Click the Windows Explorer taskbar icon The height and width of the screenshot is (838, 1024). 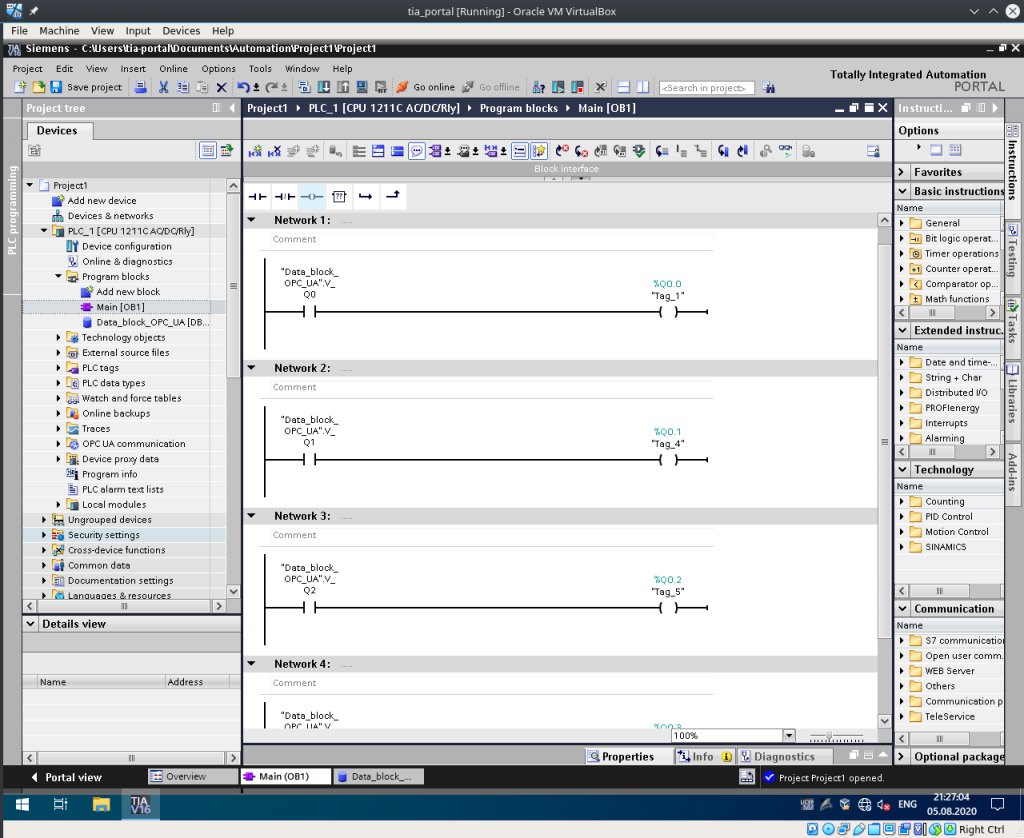tap(101, 804)
